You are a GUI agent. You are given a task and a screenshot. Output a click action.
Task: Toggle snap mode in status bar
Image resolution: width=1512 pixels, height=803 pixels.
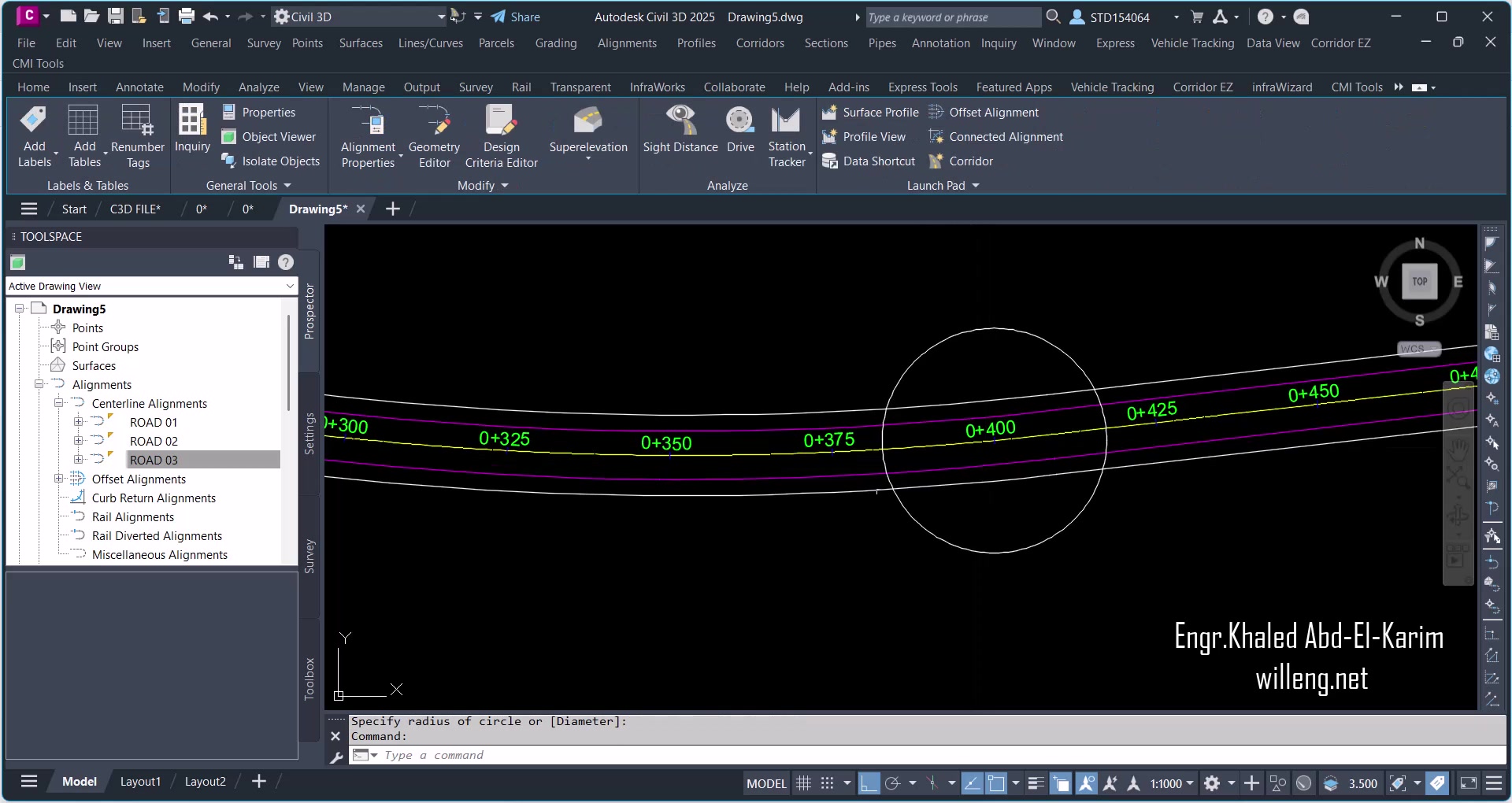pyautogui.click(x=827, y=783)
